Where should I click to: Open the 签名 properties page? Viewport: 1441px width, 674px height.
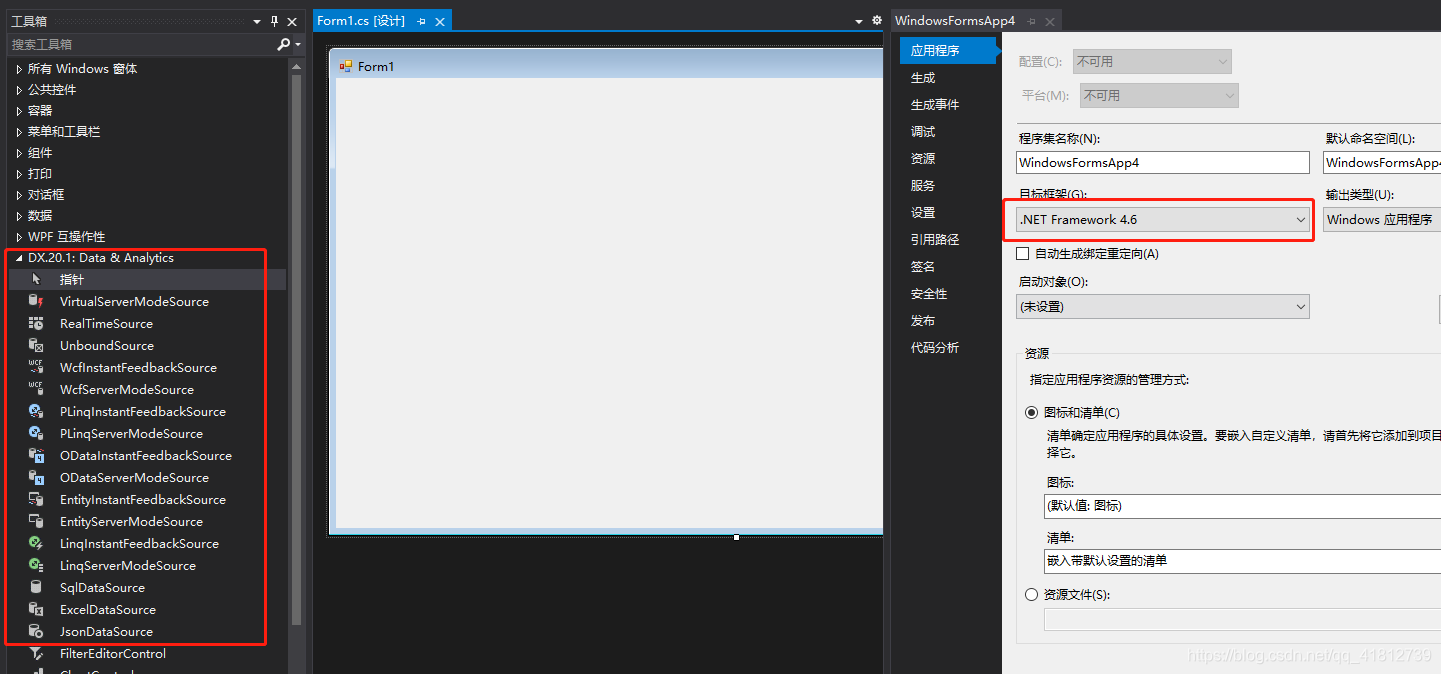click(x=923, y=266)
